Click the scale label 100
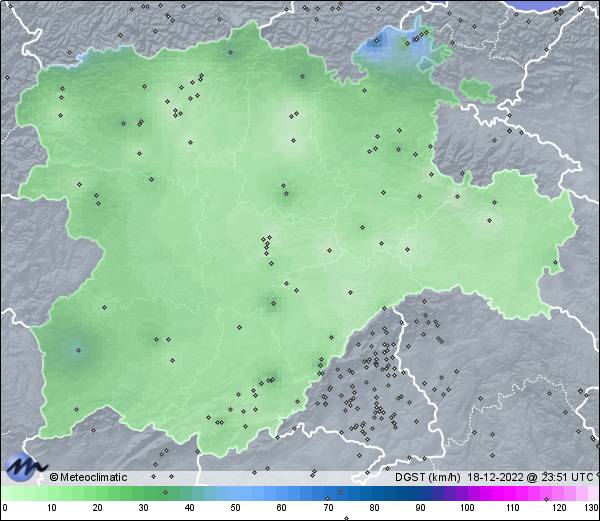600x521 pixels. pyautogui.click(x=467, y=508)
